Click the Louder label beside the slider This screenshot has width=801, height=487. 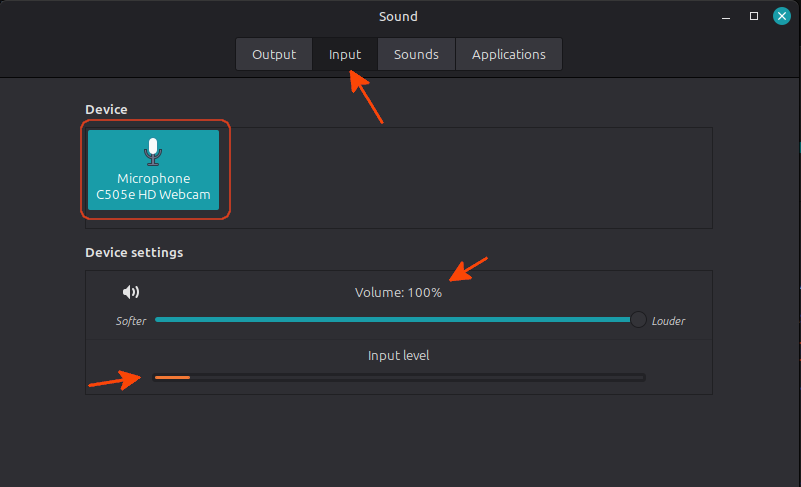point(668,321)
